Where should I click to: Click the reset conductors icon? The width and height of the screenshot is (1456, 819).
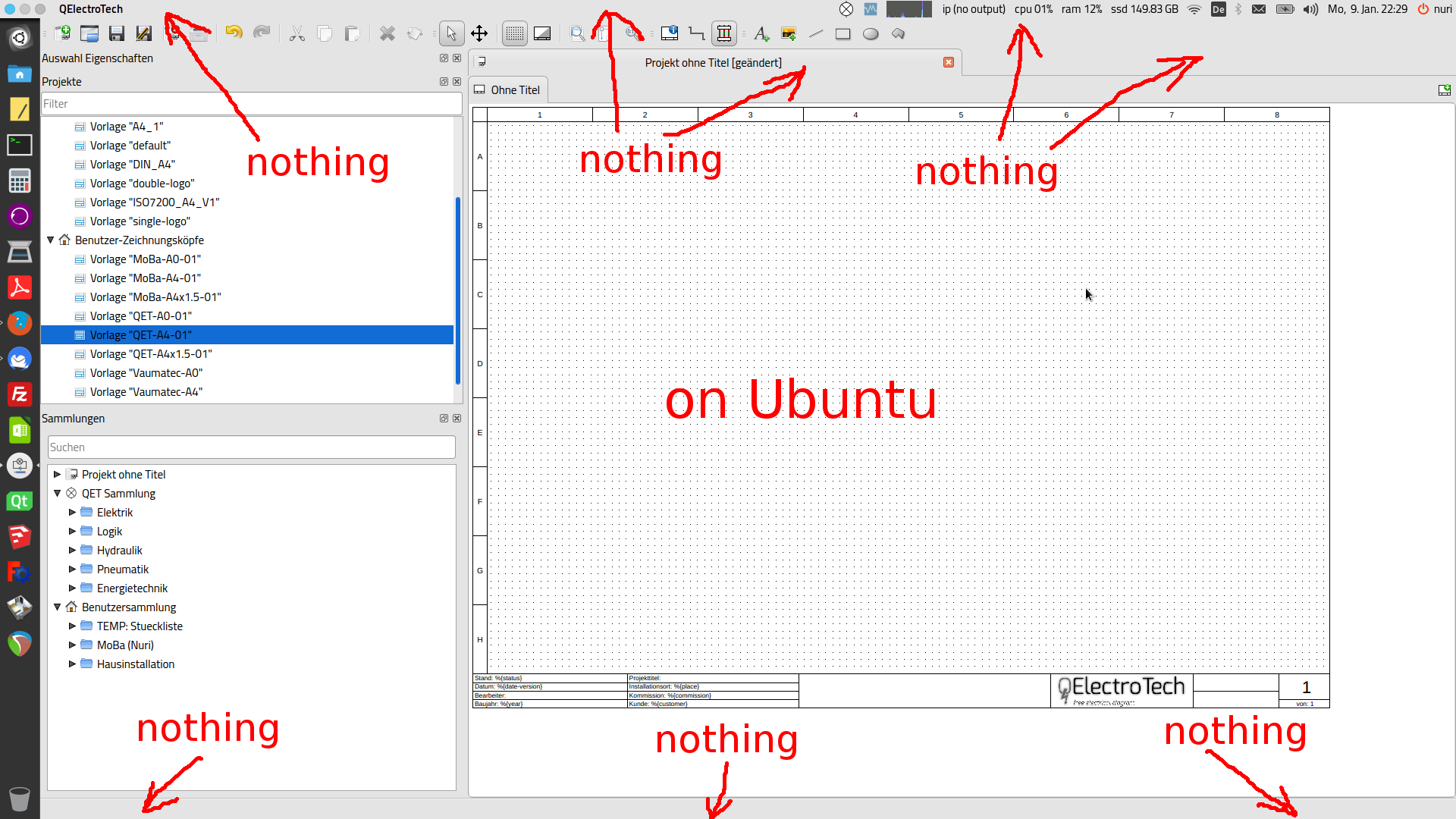coord(697,33)
